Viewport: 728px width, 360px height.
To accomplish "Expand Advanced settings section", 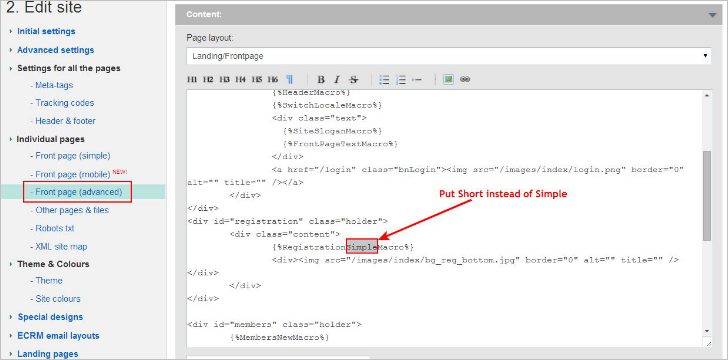I will (x=11, y=50).
